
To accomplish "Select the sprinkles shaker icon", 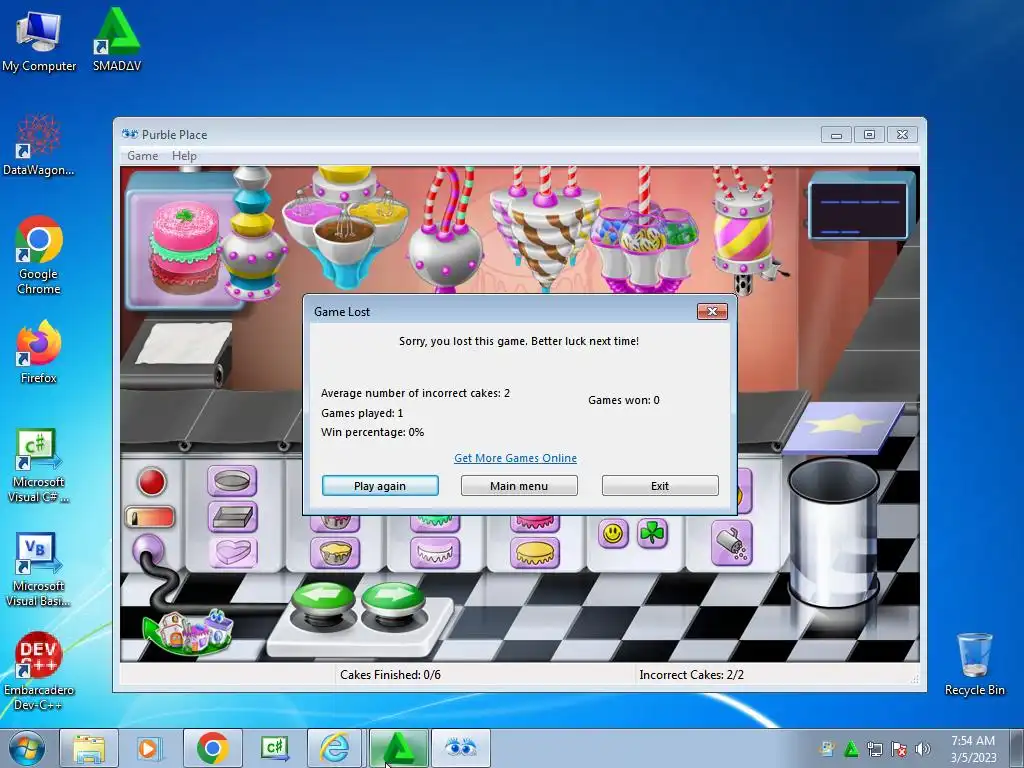I will point(731,543).
